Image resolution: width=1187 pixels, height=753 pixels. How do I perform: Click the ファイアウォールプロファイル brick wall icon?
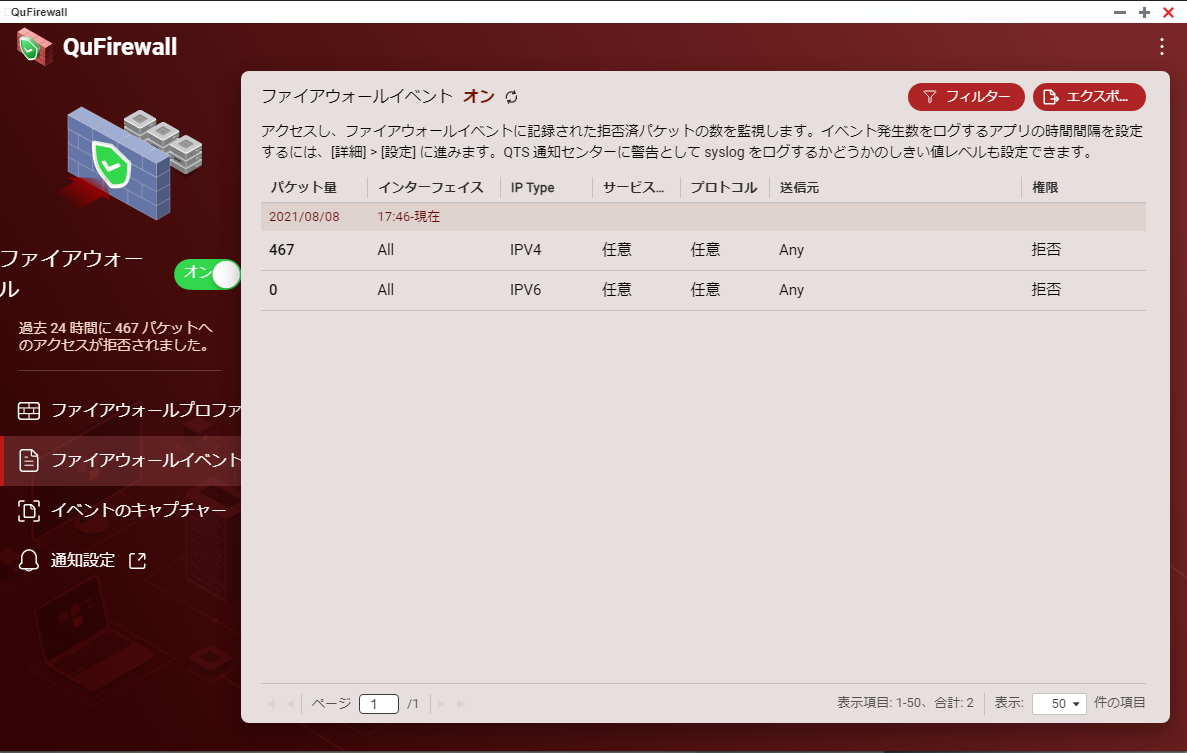tap(29, 410)
